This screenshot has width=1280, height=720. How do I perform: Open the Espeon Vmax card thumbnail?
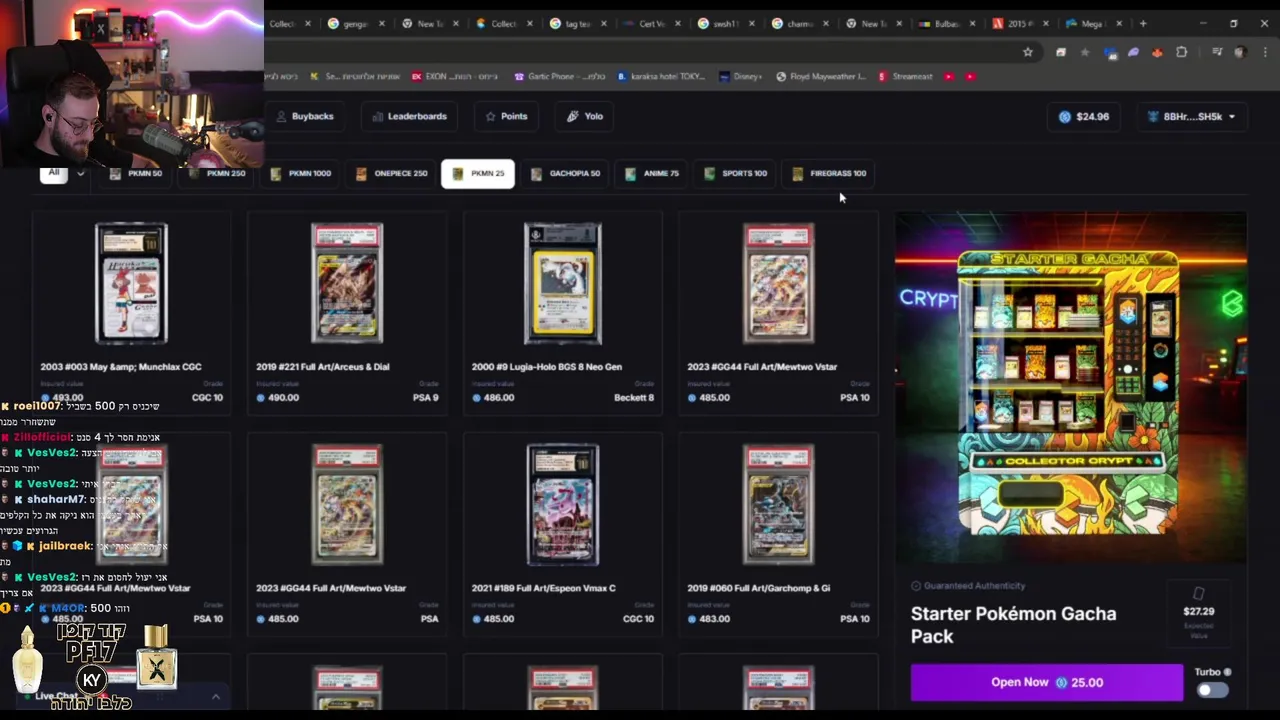point(563,505)
